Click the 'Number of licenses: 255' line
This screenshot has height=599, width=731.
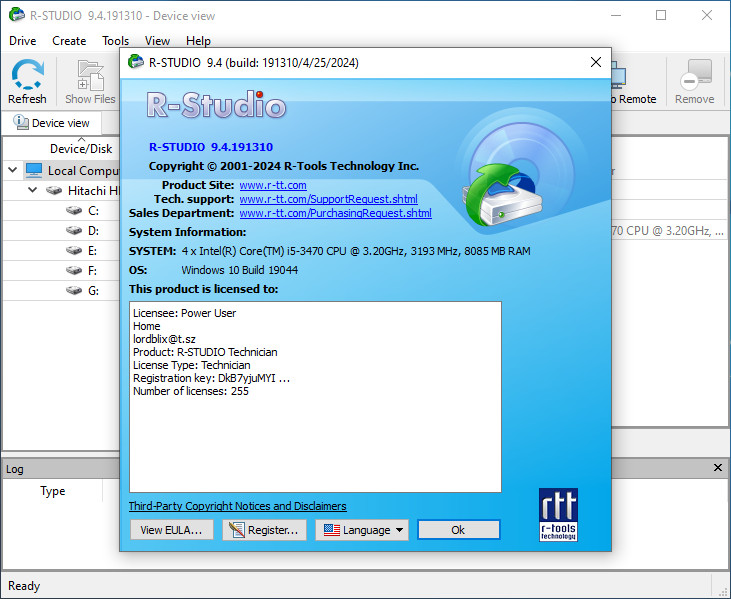[x=191, y=391]
